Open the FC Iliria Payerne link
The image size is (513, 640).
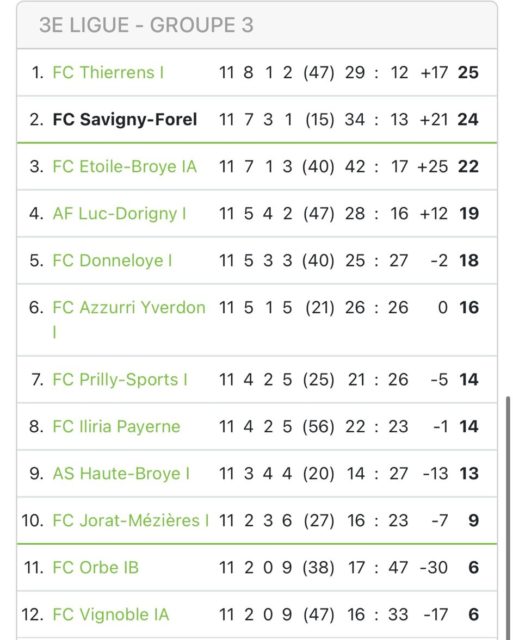click(116, 427)
